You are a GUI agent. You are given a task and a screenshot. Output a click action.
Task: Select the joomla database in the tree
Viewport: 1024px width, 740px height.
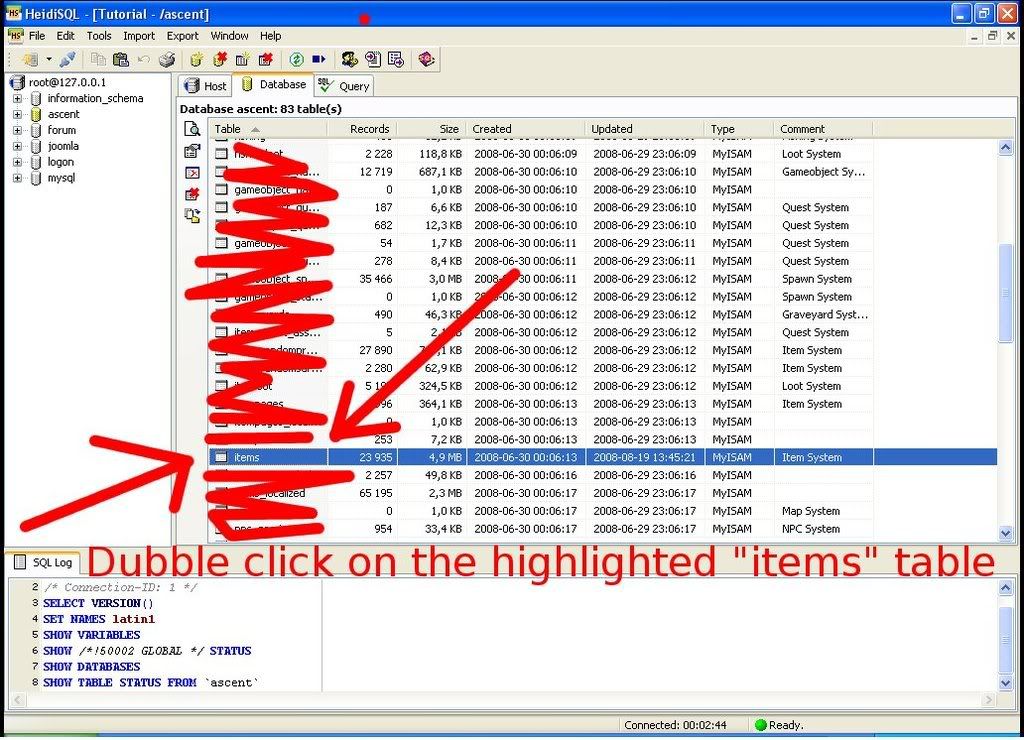(63, 146)
